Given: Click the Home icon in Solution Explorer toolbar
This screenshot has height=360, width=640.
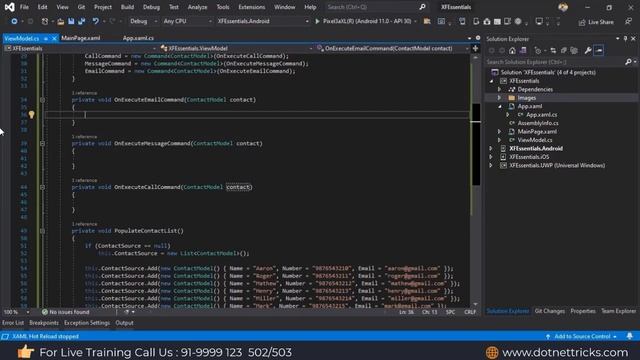Looking at the screenshot, I should click(x=512, y=51).
